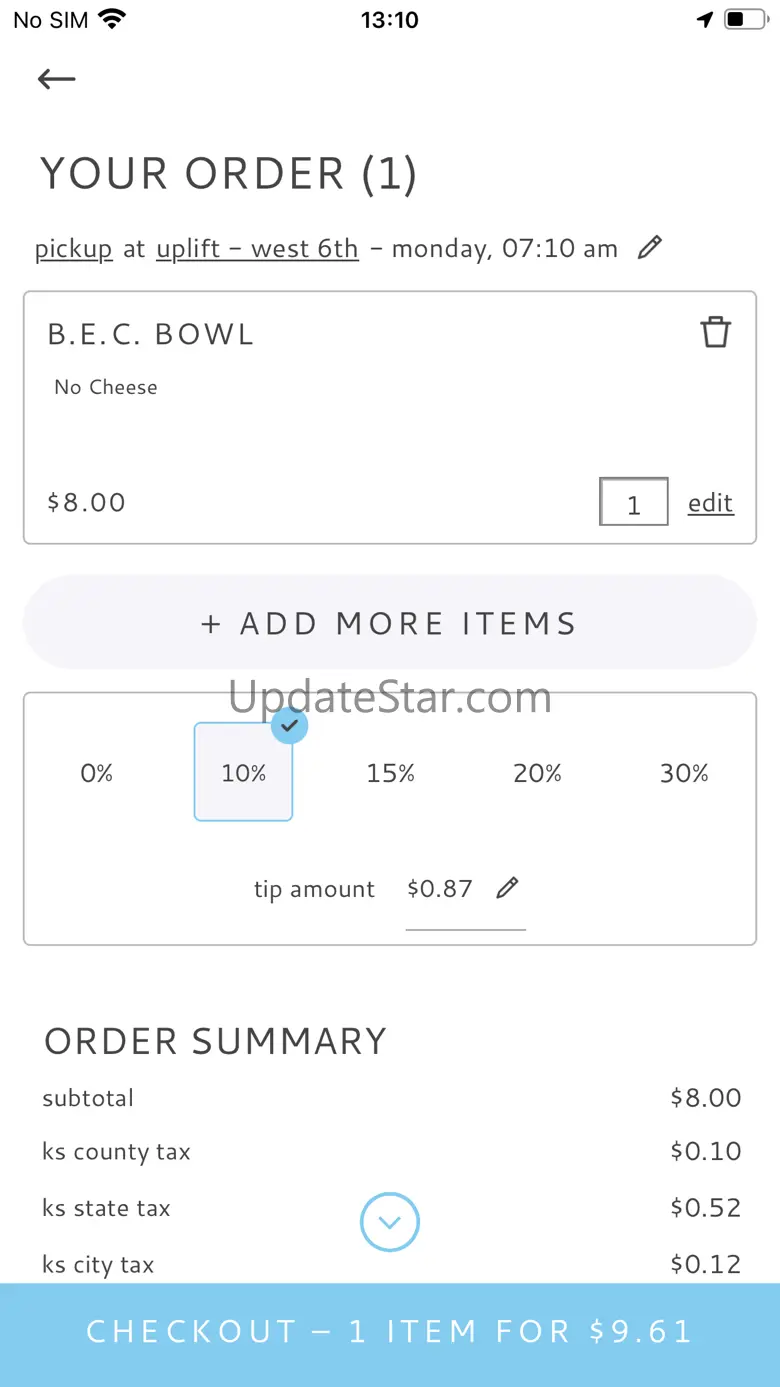Viewport: 780px width, 1387px height.
Task: Tap the item quantity field
Action: (634, 502)
